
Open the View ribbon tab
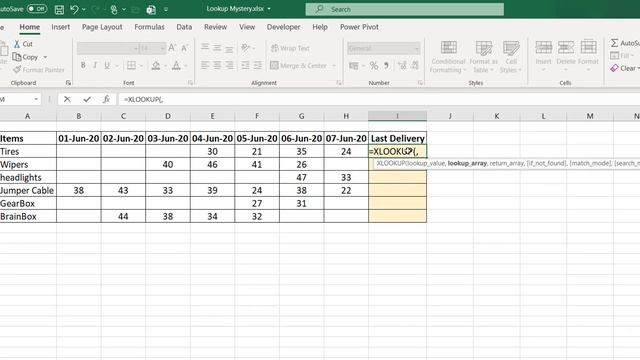(247, 27)
